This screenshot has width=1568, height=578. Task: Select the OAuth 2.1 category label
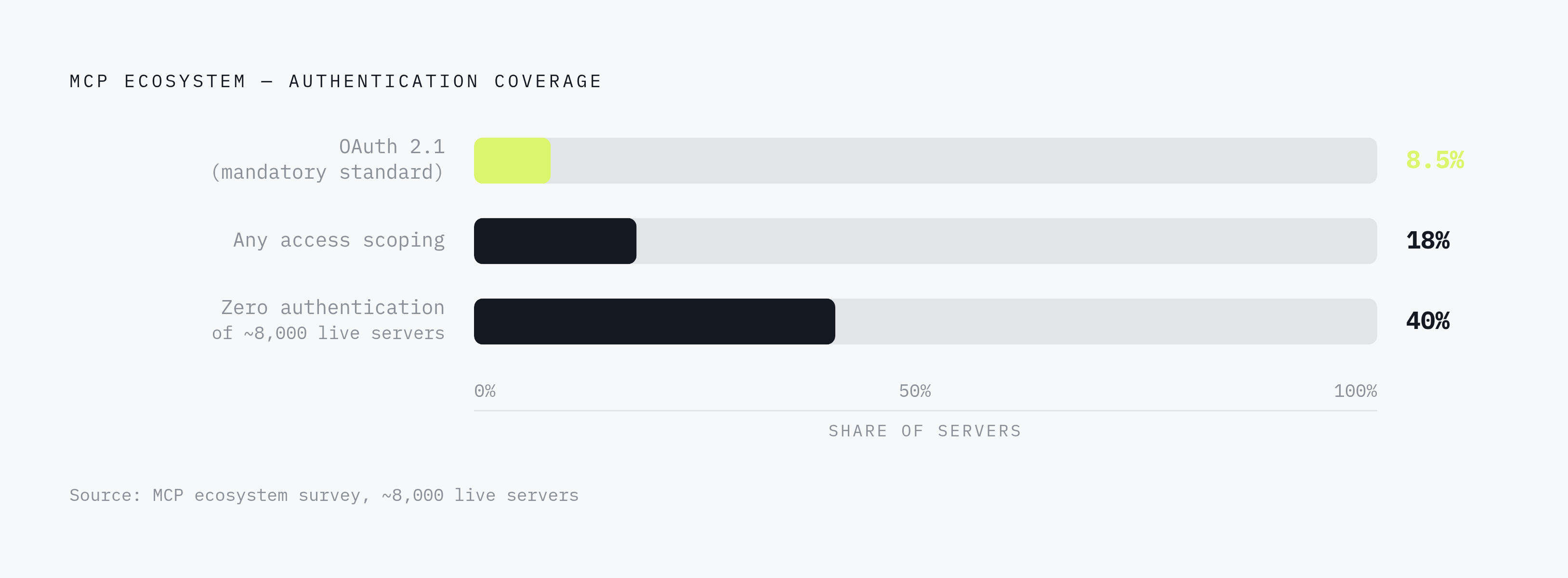[391, 146]
